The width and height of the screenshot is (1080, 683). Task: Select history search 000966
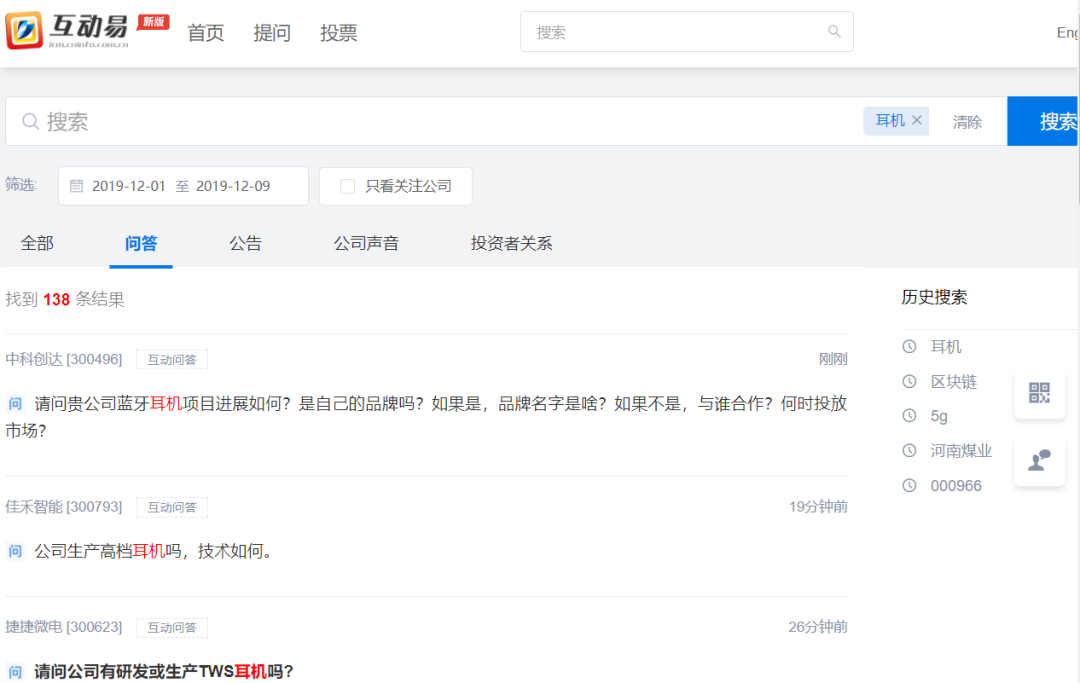[956, 485]
